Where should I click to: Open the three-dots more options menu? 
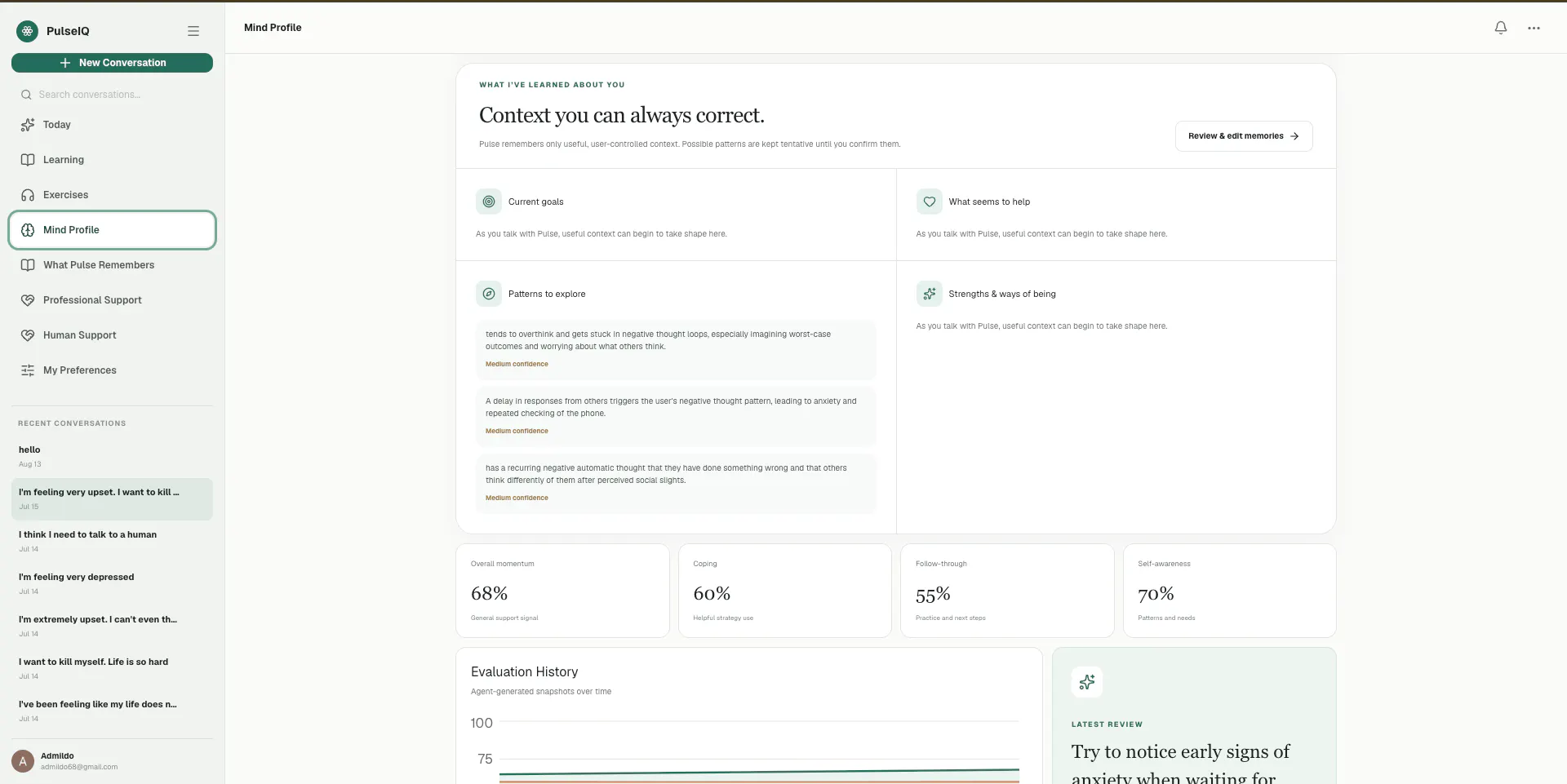pyautogui.click(x=1534, y=28)
